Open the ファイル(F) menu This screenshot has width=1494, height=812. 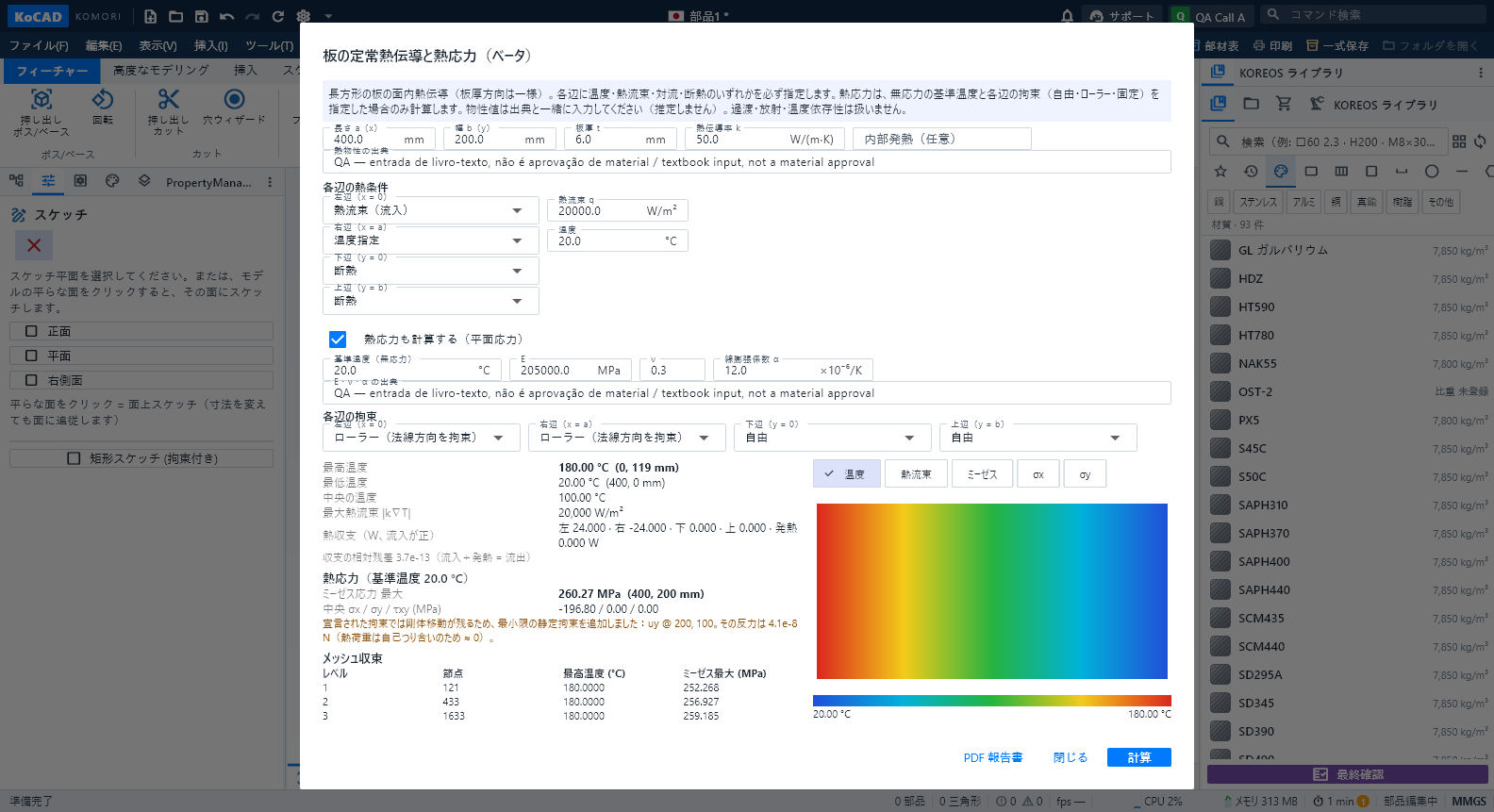[39, 45]
